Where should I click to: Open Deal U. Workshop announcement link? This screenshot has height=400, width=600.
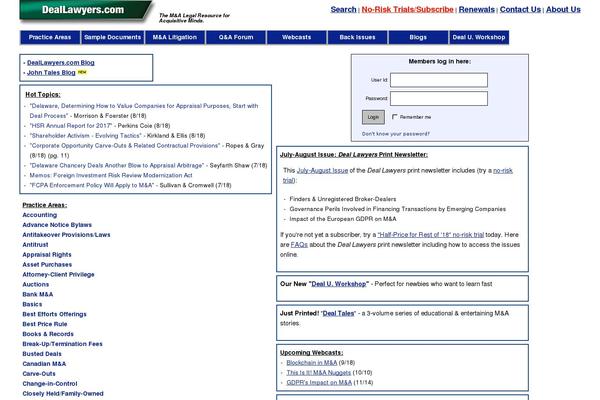click(x=339, y=284)
